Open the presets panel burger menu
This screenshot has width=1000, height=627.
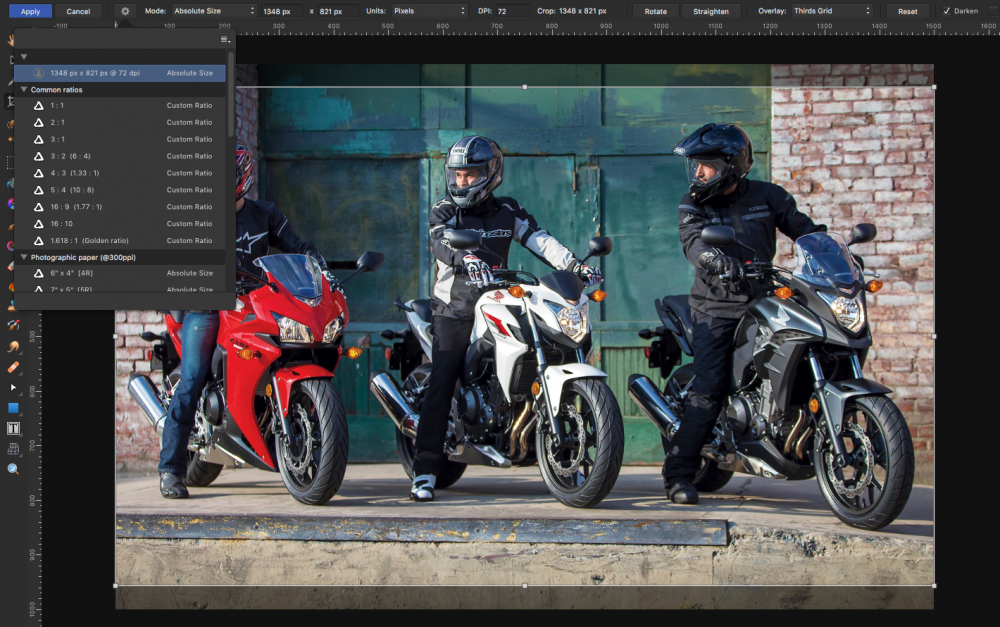tap(224, 39)
